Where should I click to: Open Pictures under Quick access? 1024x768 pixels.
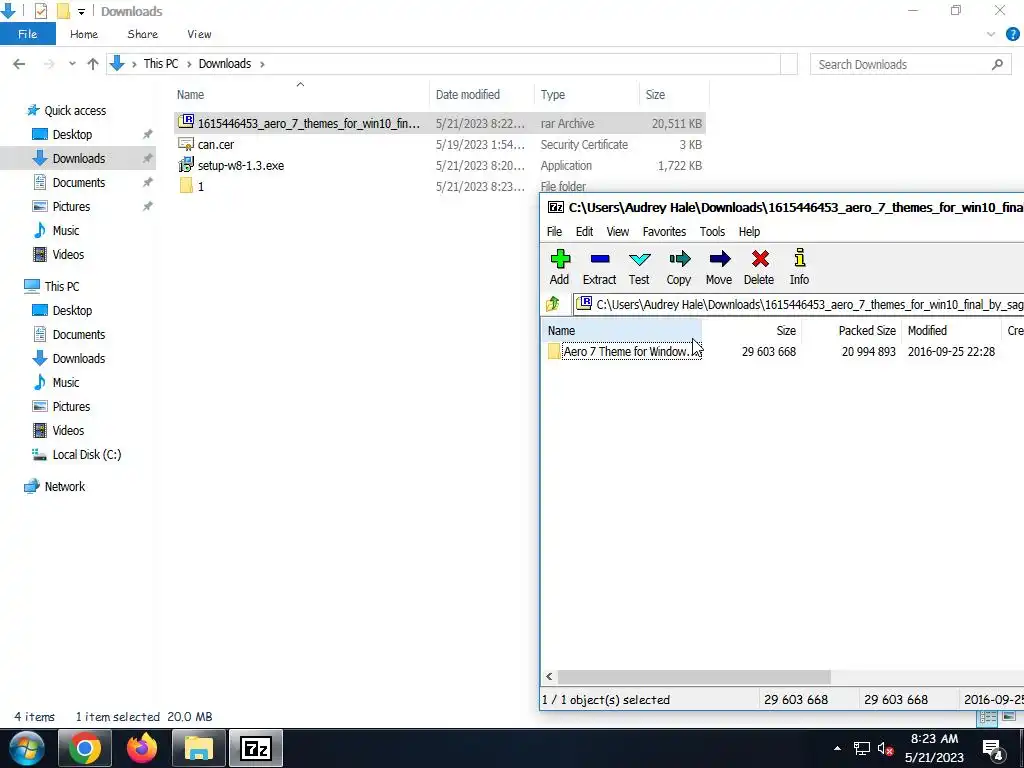[x=71, y=206]
